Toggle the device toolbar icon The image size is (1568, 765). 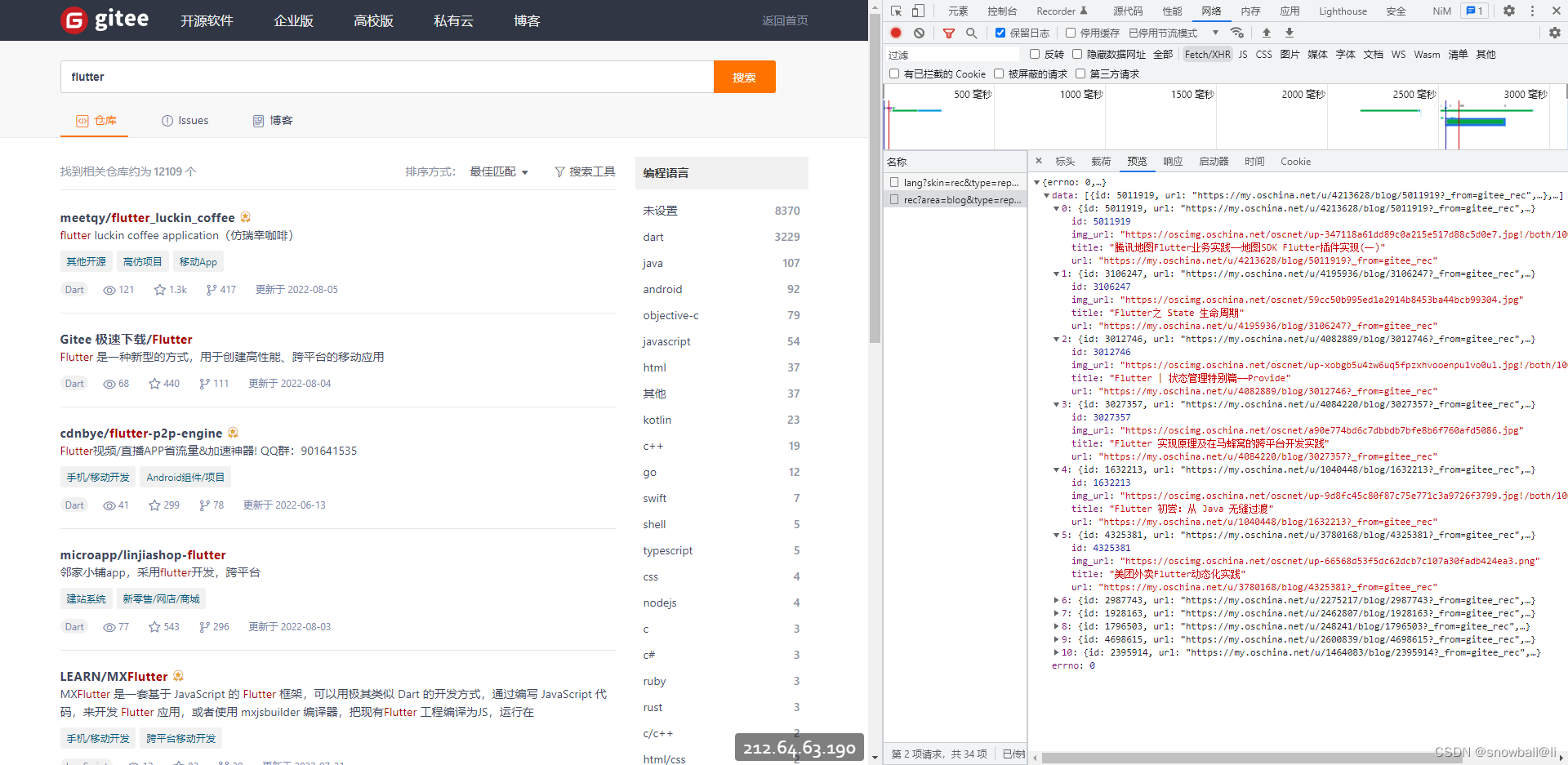tap(919, 11)
